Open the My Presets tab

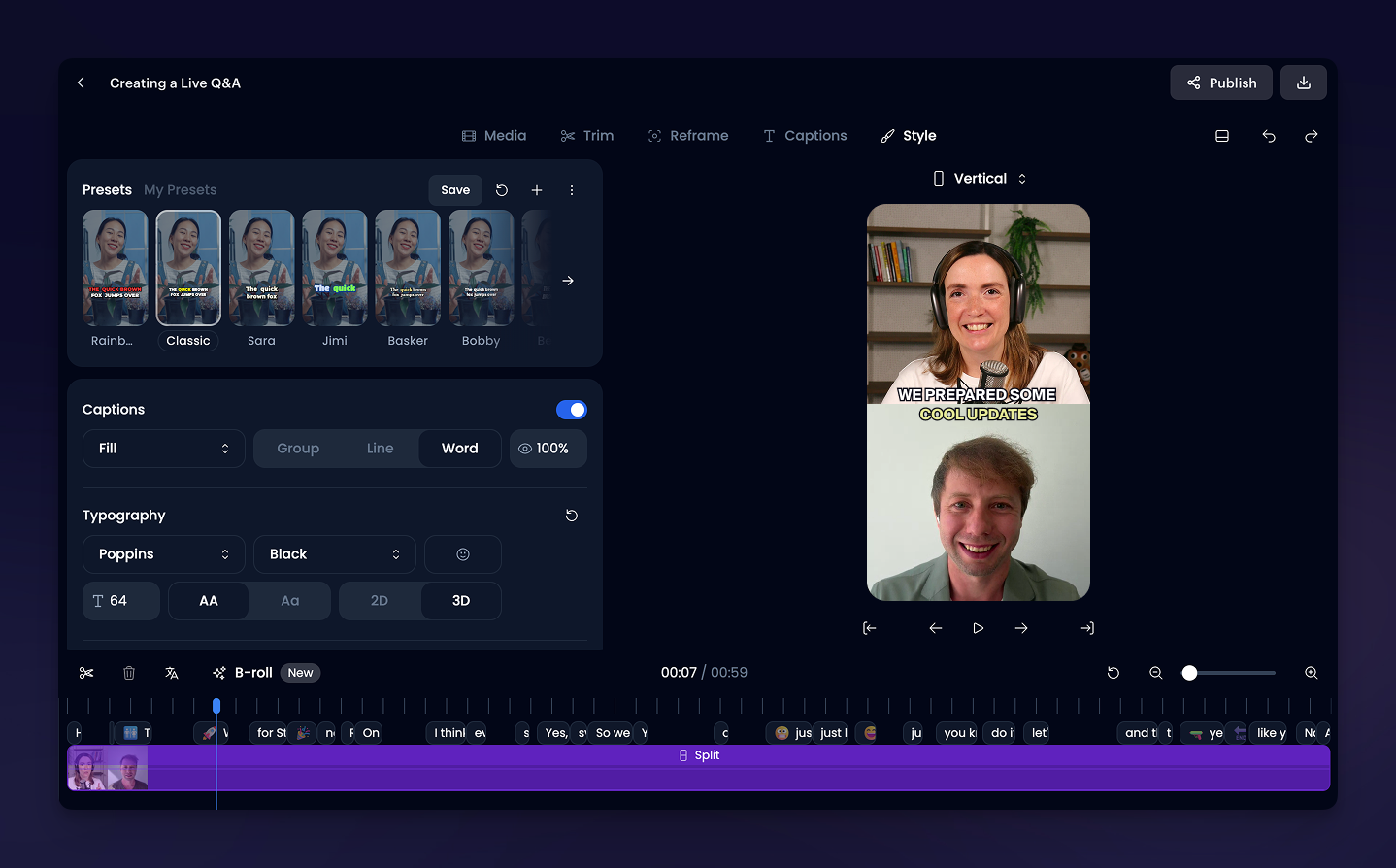181,189
